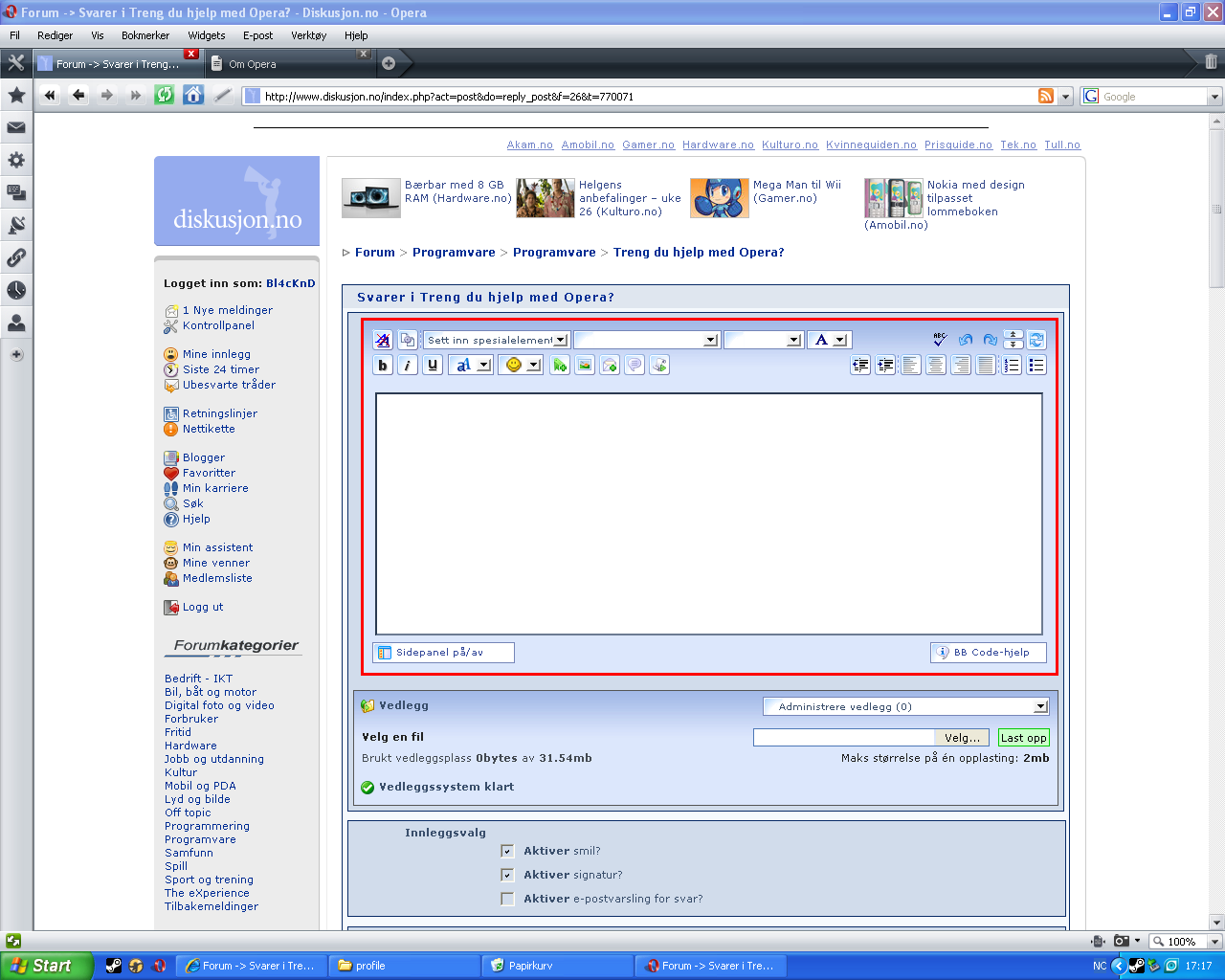This screenshot has width=1225, height=980.
Task: Undo last edit in the post editor
Action: [x=965, y=340]
